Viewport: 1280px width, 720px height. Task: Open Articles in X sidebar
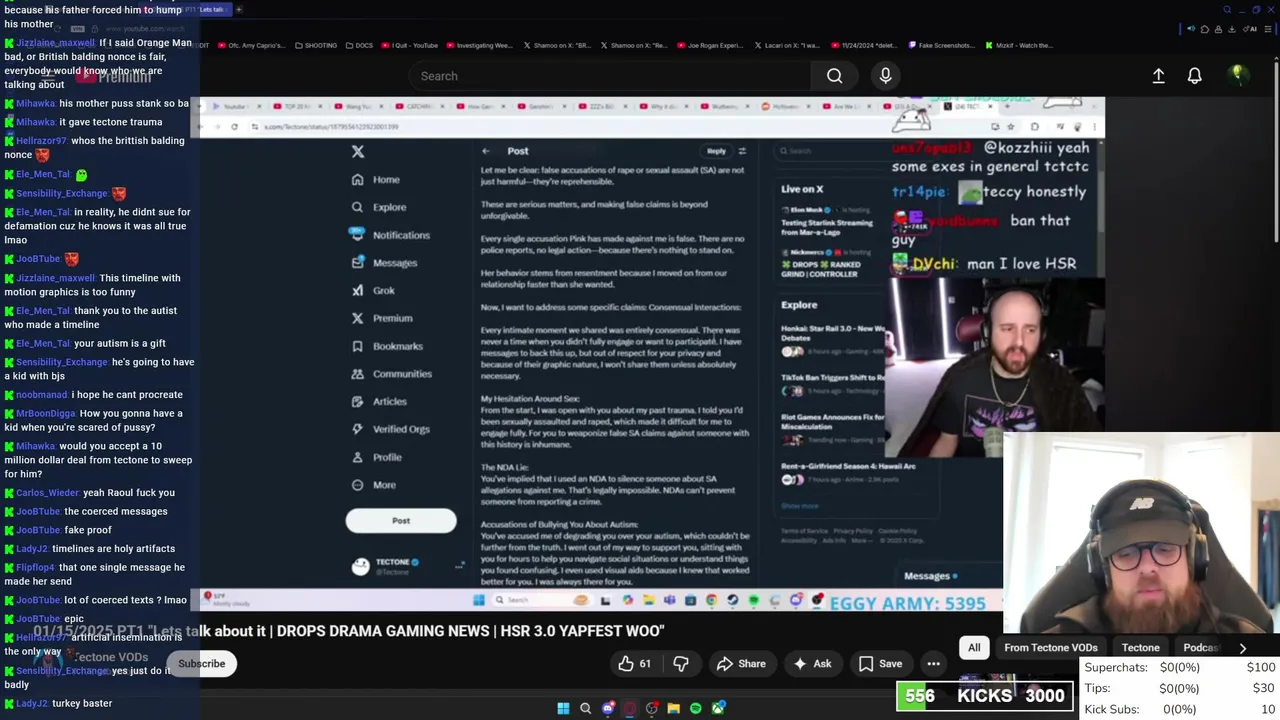[379, 402]
